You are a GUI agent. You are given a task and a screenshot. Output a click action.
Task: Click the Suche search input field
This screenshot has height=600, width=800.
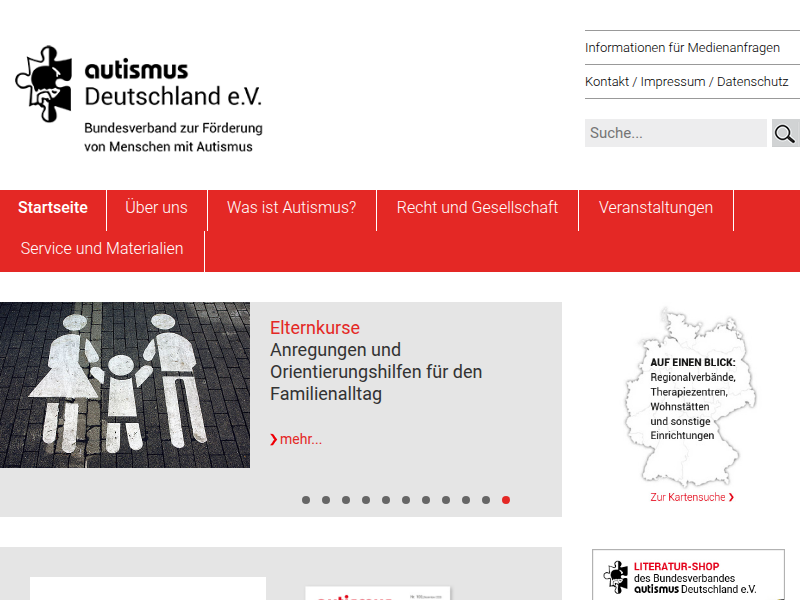(x=675, y=133)
